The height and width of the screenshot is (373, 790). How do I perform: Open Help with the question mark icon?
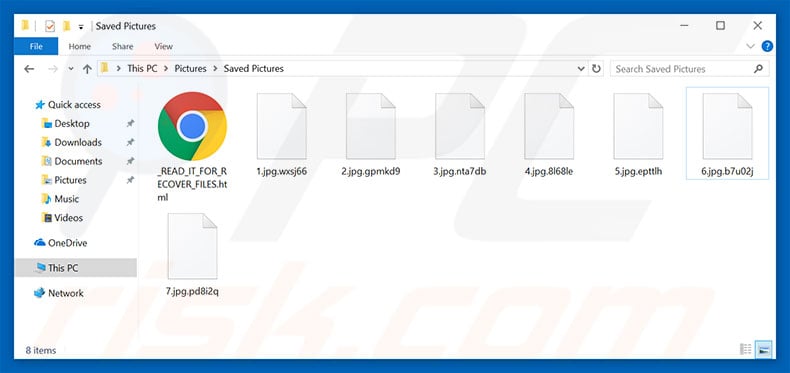(x=767, y=46)
